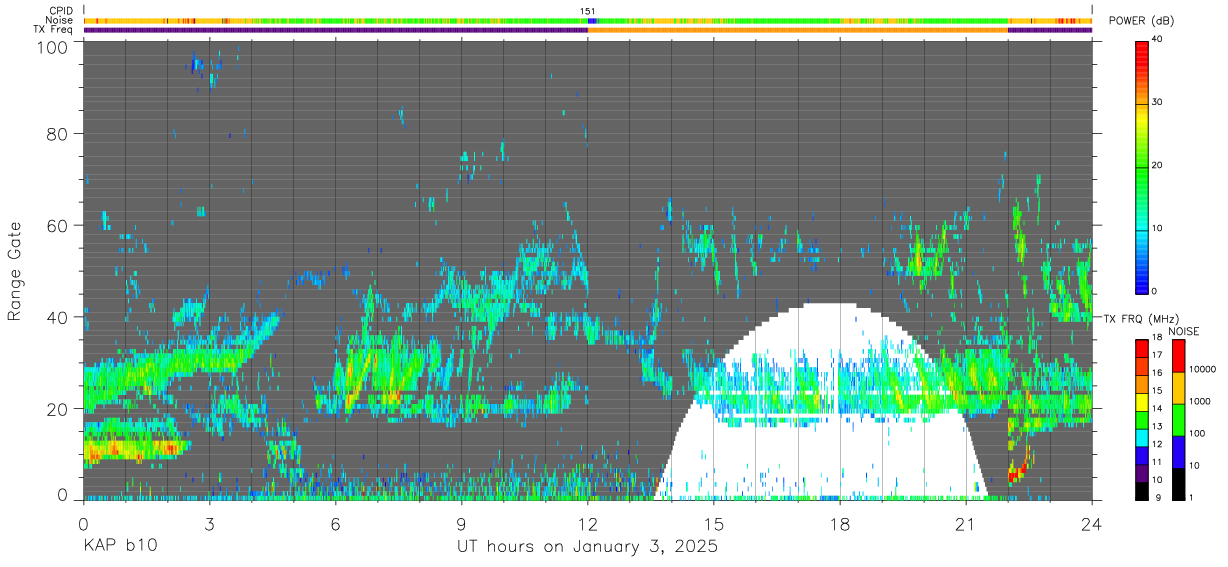Click the '9' tick on TX FRQ legend
This screenshot has height=567, width=1228.
1157,497
